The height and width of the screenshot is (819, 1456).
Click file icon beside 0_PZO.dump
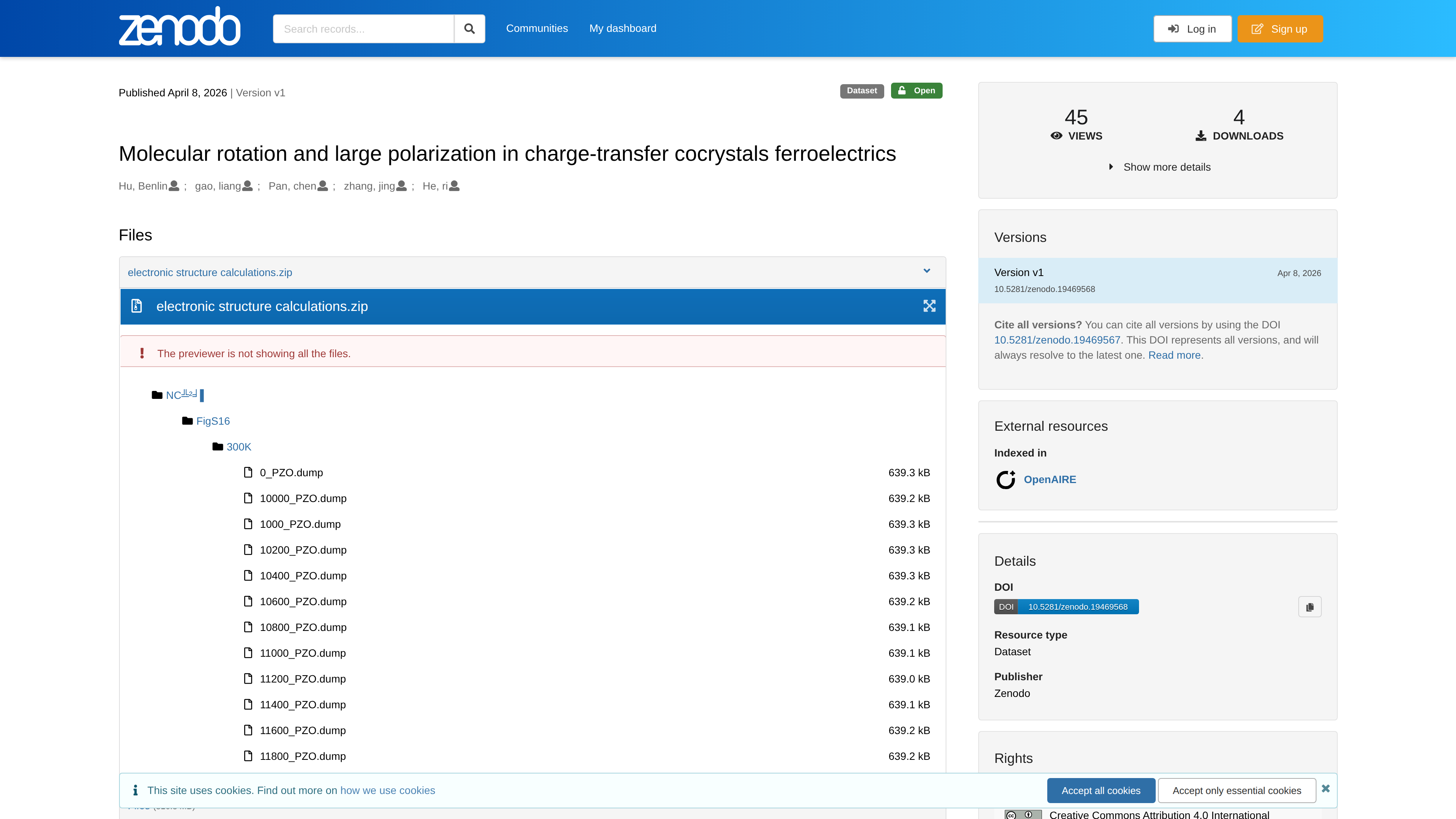[248, 472]
